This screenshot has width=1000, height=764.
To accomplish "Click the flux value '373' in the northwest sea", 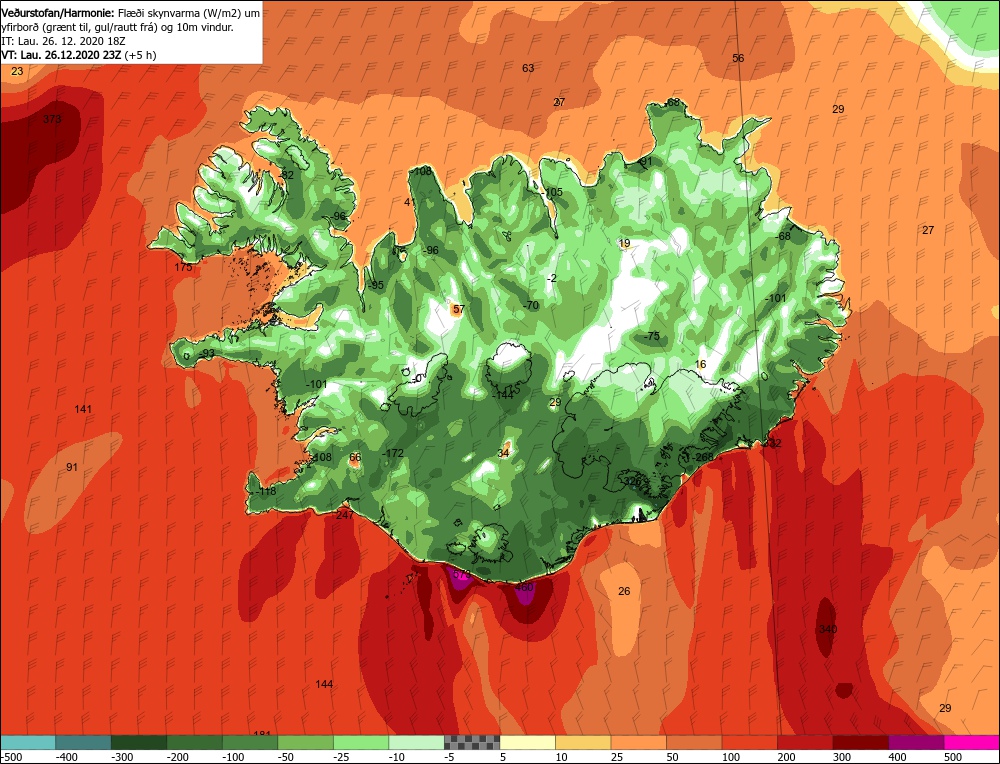I will (x=52, y=119).
